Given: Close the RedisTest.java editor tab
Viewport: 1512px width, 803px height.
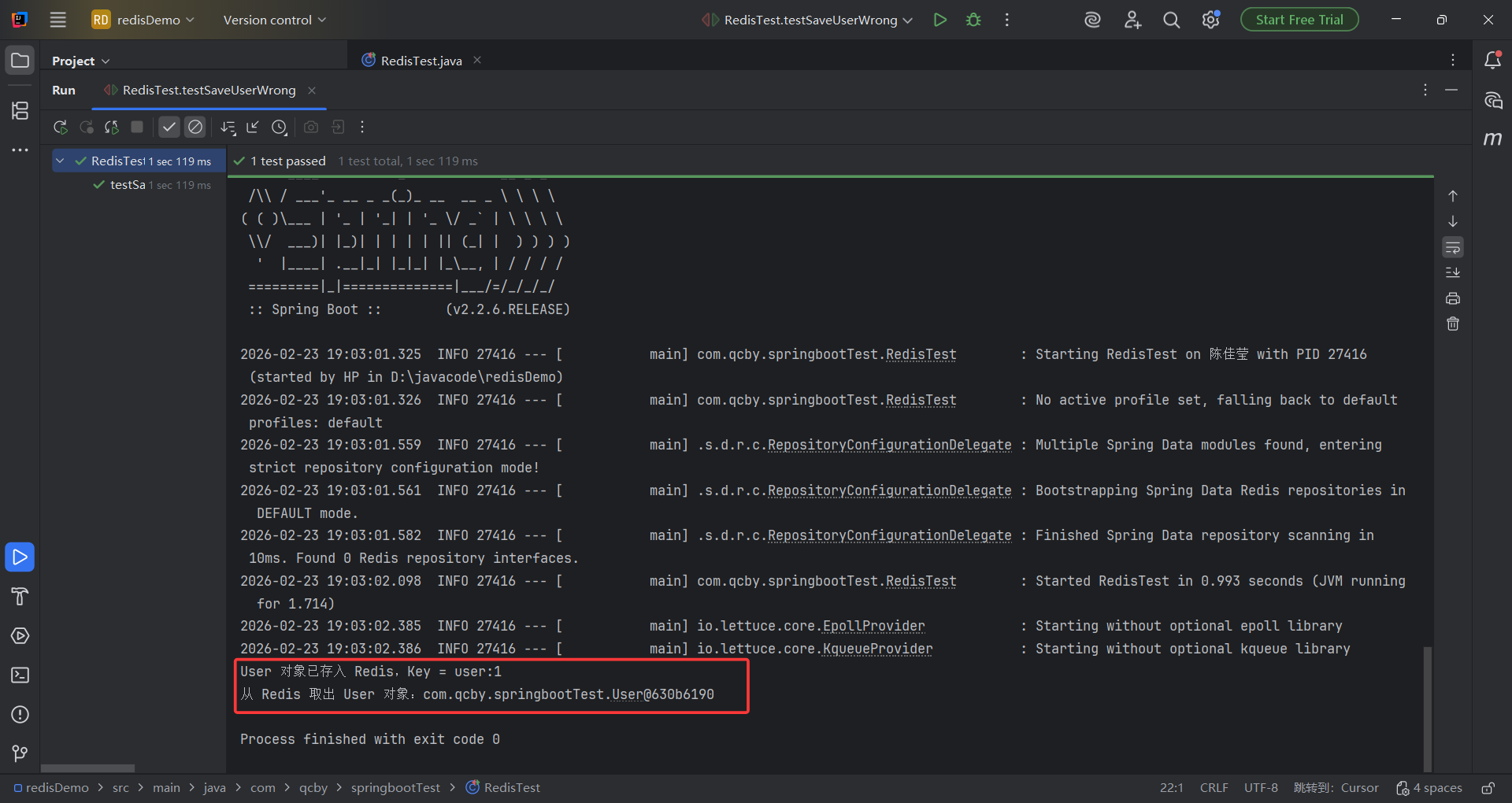Looking at the screenshot, I should [477, 60].
